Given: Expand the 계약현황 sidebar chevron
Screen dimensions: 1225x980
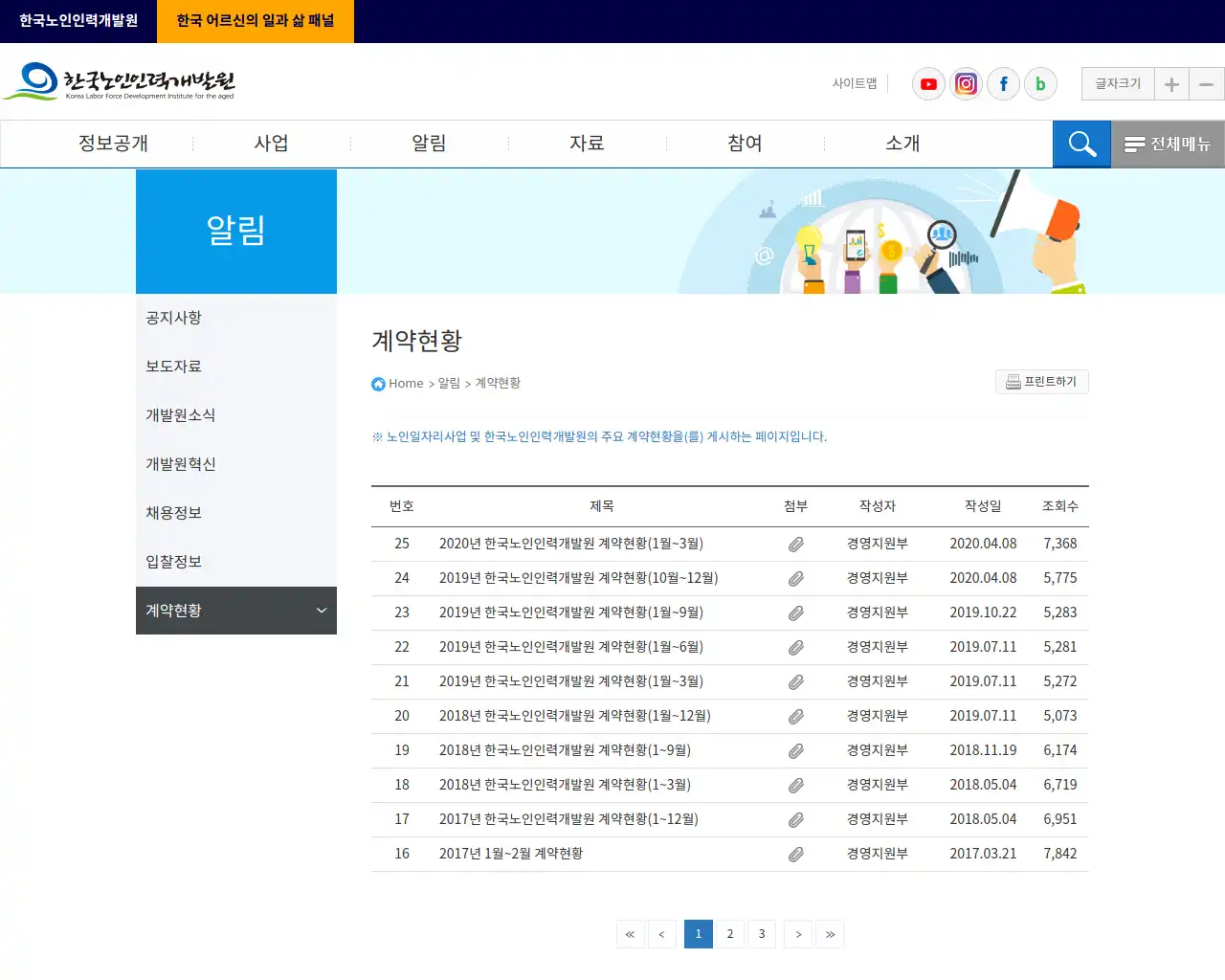Looking at the screenshot, I should coord(322,611).
